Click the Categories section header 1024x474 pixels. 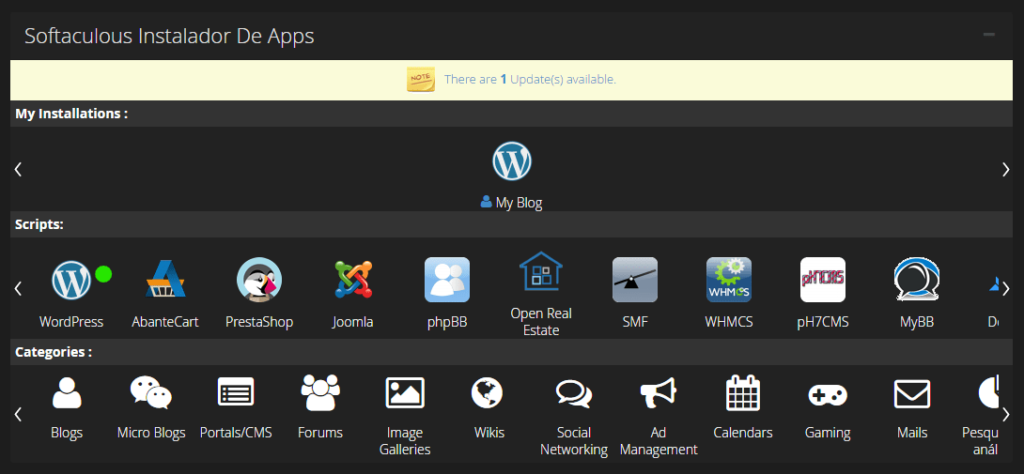[54, 353]
